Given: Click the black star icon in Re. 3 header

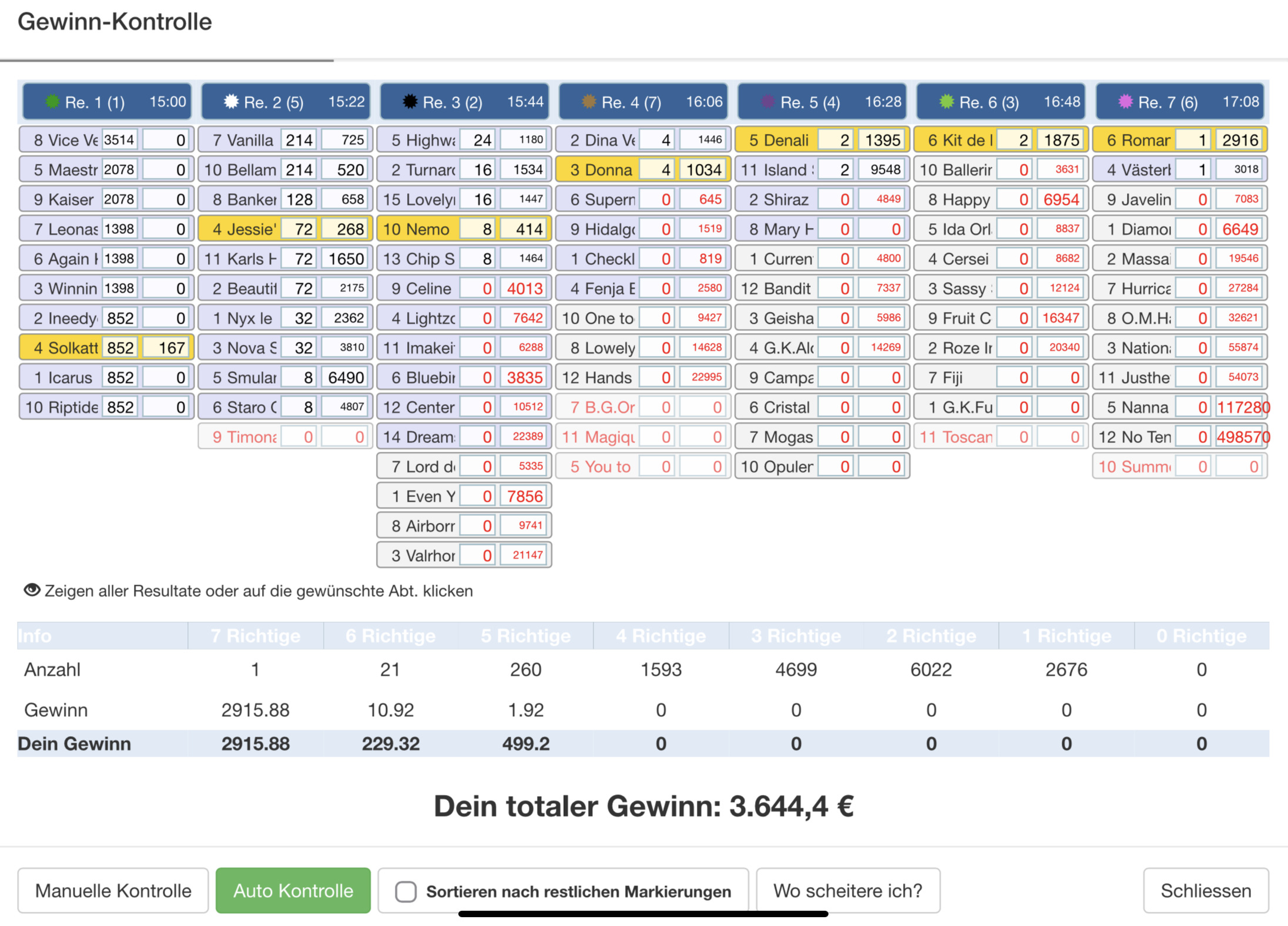Looking at the screenshot, I should tap(410, 102).
